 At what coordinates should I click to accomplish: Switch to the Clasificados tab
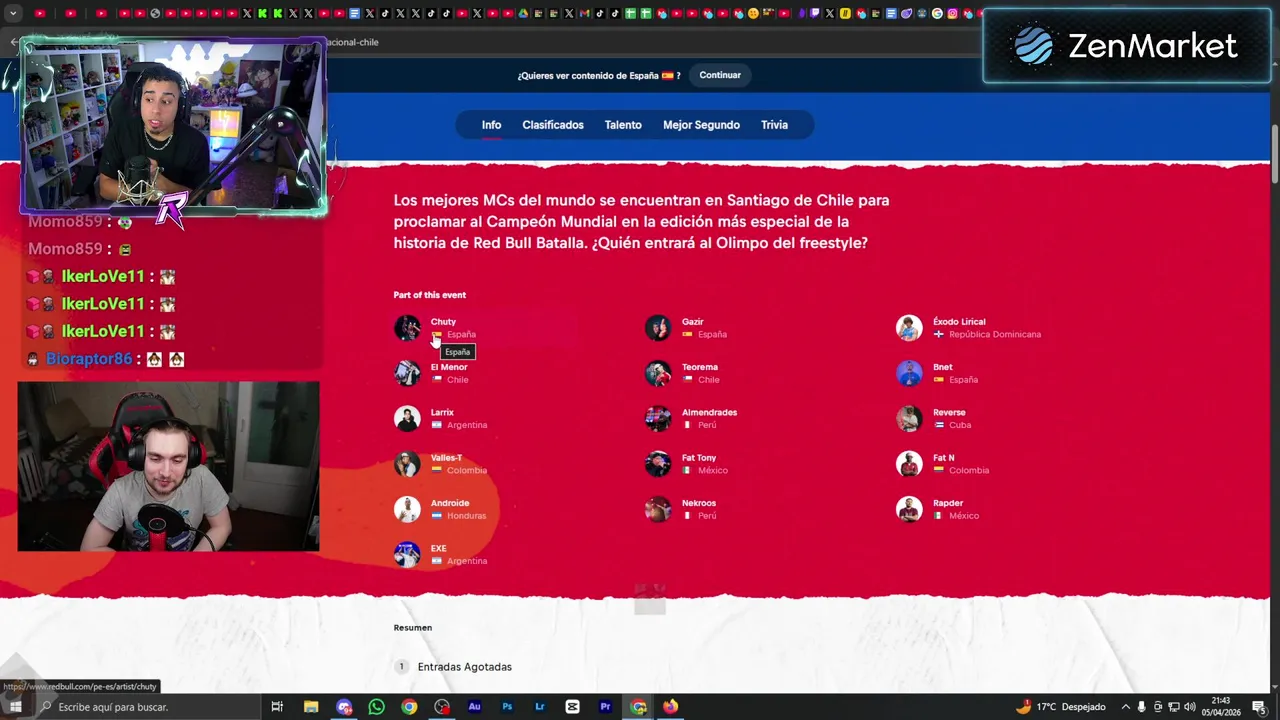coord(553,125)
